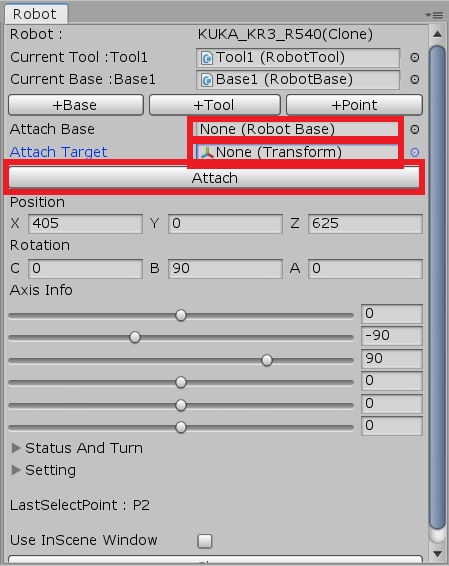Click the Base1 RobotBase script icon
The image size is (449, 566).
coord(207,80)
